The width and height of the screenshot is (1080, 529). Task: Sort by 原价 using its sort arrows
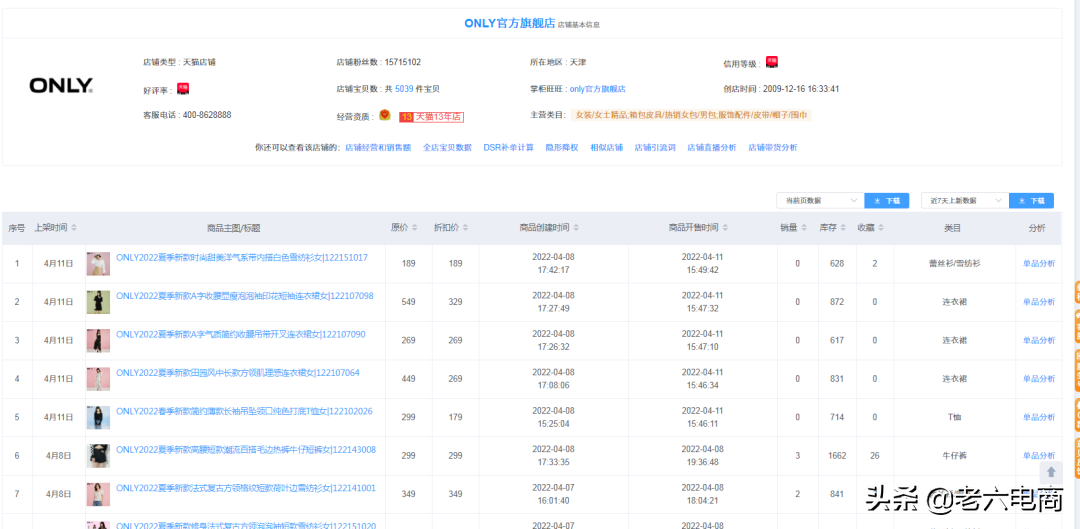413,228
